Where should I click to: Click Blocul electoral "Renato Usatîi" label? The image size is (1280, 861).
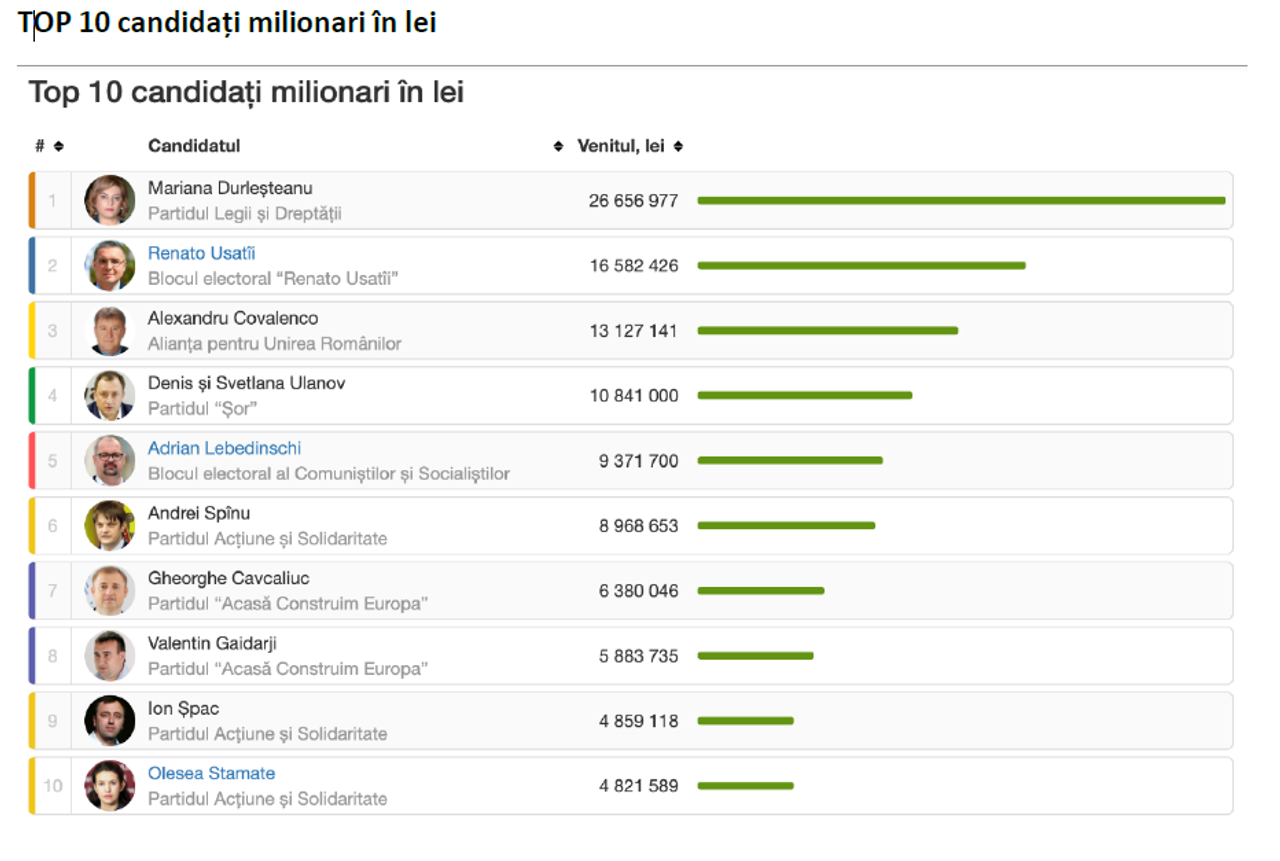(273, 279)
